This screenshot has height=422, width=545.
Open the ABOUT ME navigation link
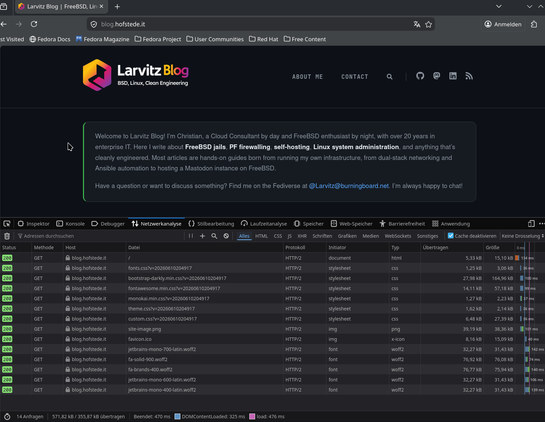(307, 76)
